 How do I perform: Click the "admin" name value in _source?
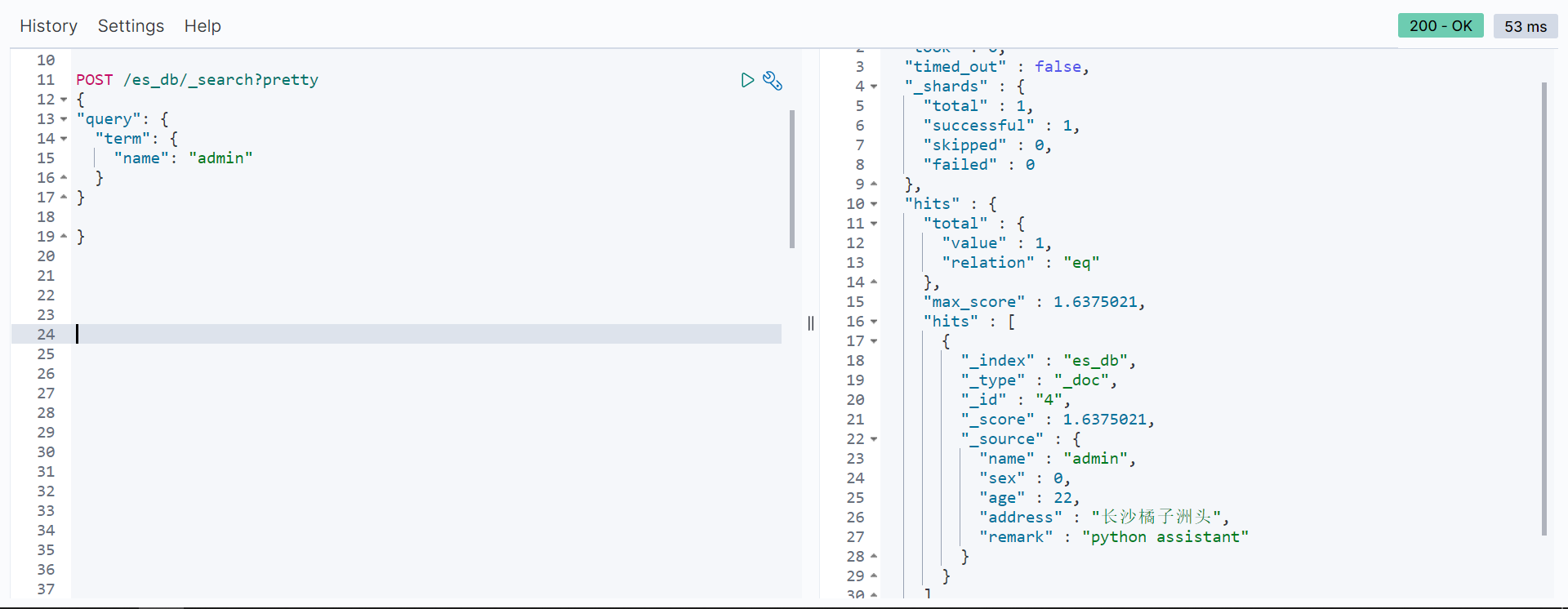click(1095, 459)
